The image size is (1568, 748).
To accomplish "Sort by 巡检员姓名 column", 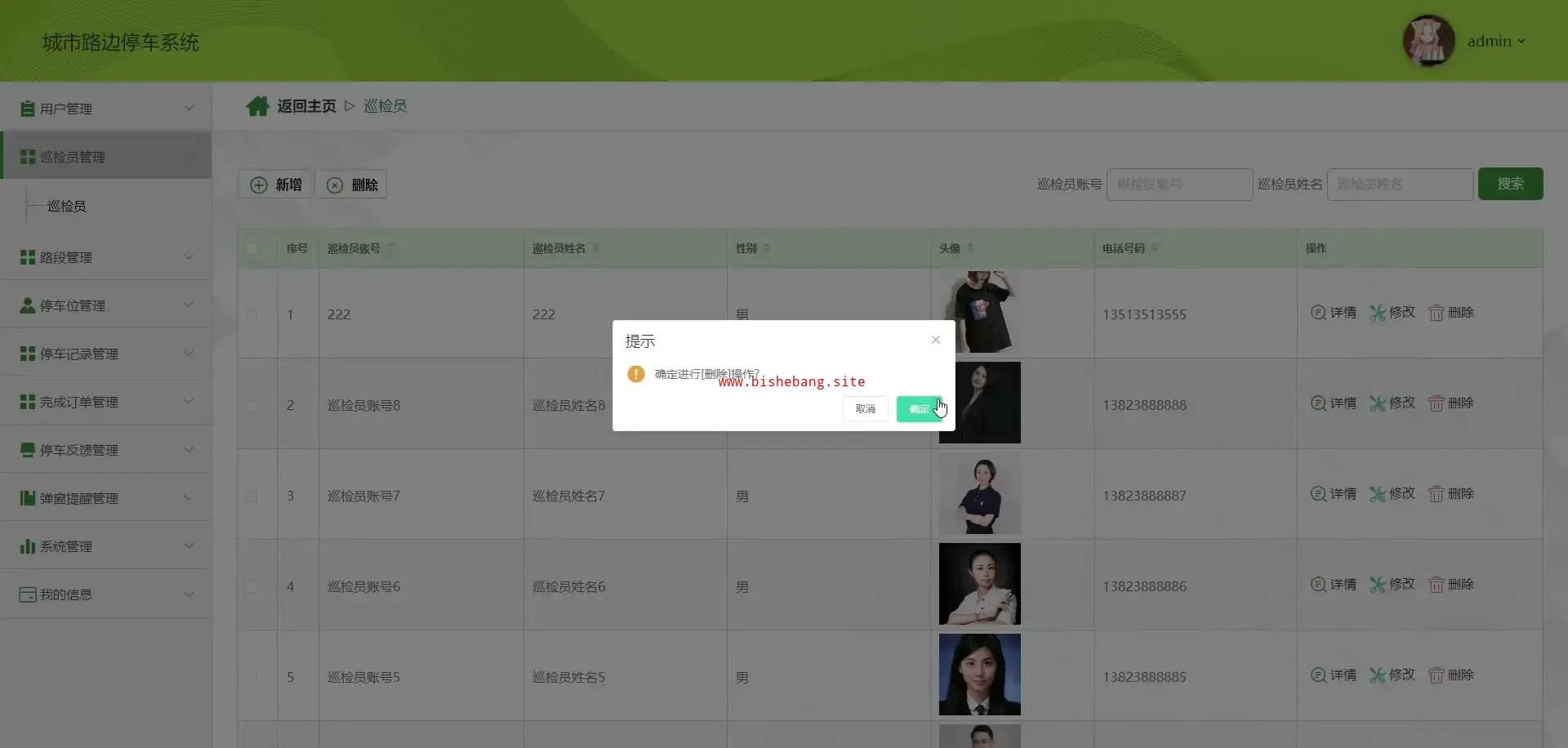I will pos(595,248).
